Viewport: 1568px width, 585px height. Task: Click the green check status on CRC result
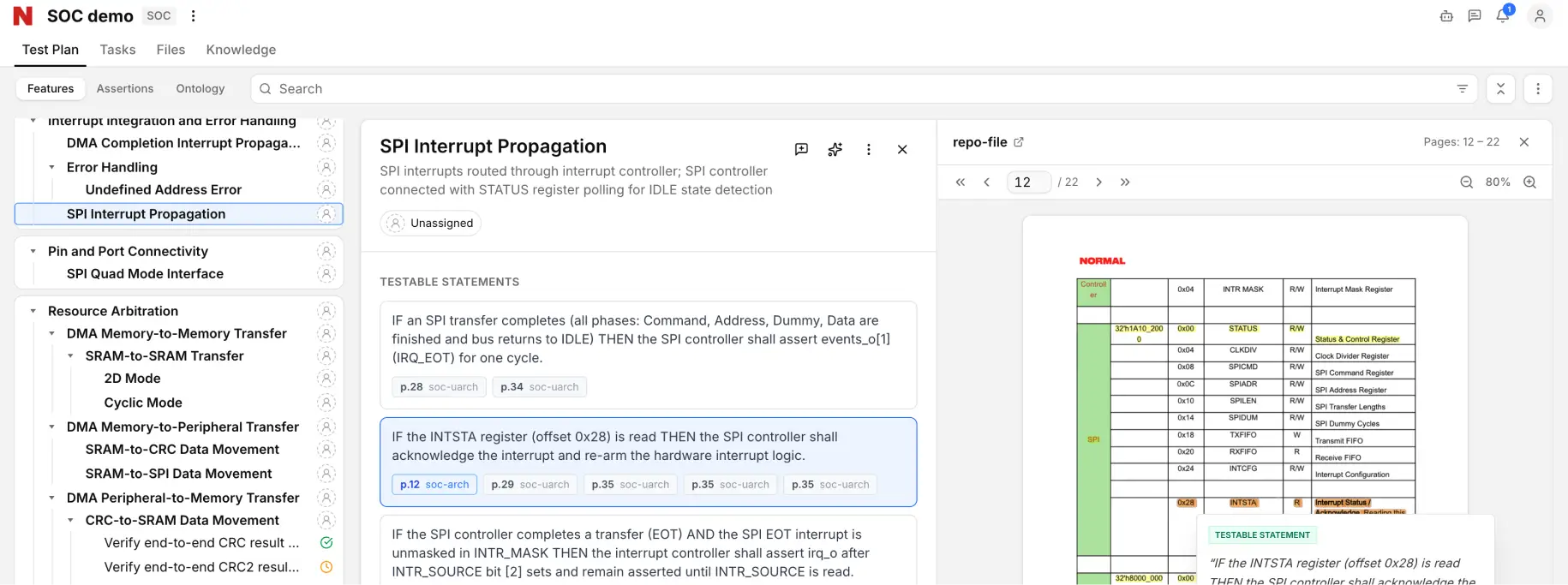[326, 542]
